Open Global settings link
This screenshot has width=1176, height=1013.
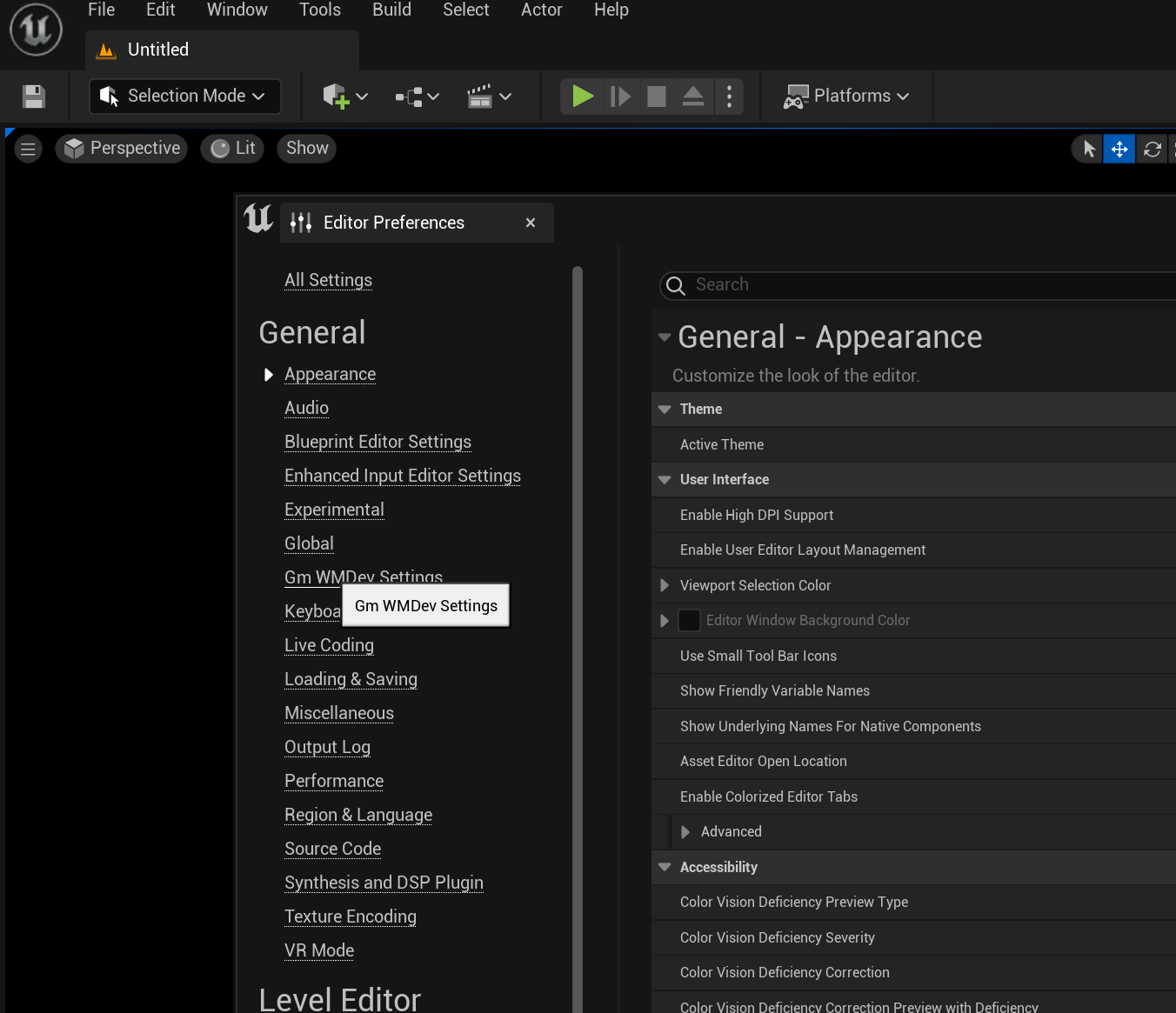point(309,543)
